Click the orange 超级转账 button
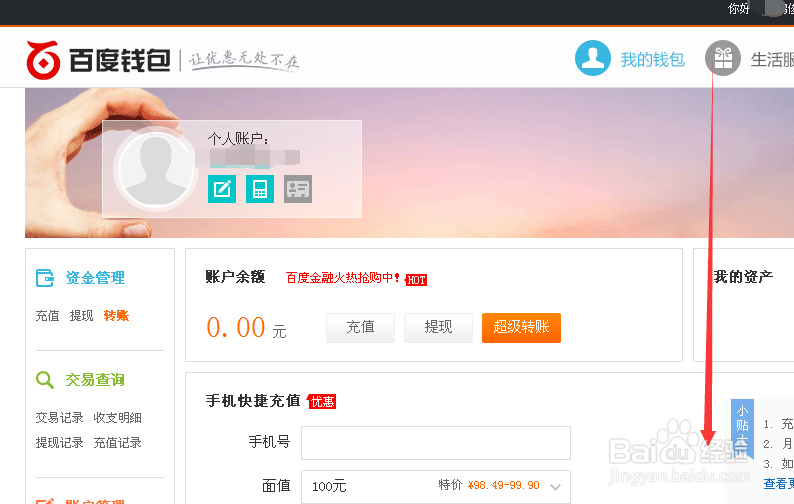The width and height of the screenshot is (794, 504). (x=521, y=328)
